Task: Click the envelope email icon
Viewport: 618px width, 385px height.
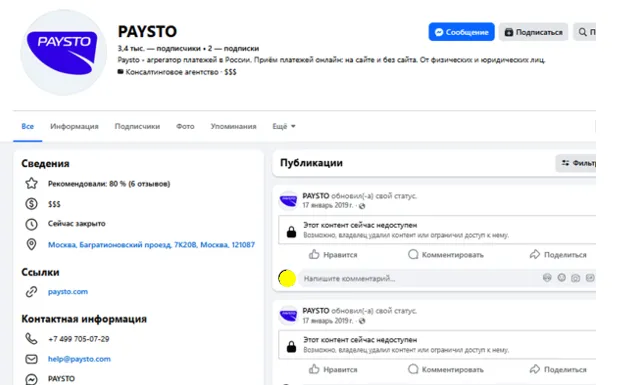Action: point(32,359)
